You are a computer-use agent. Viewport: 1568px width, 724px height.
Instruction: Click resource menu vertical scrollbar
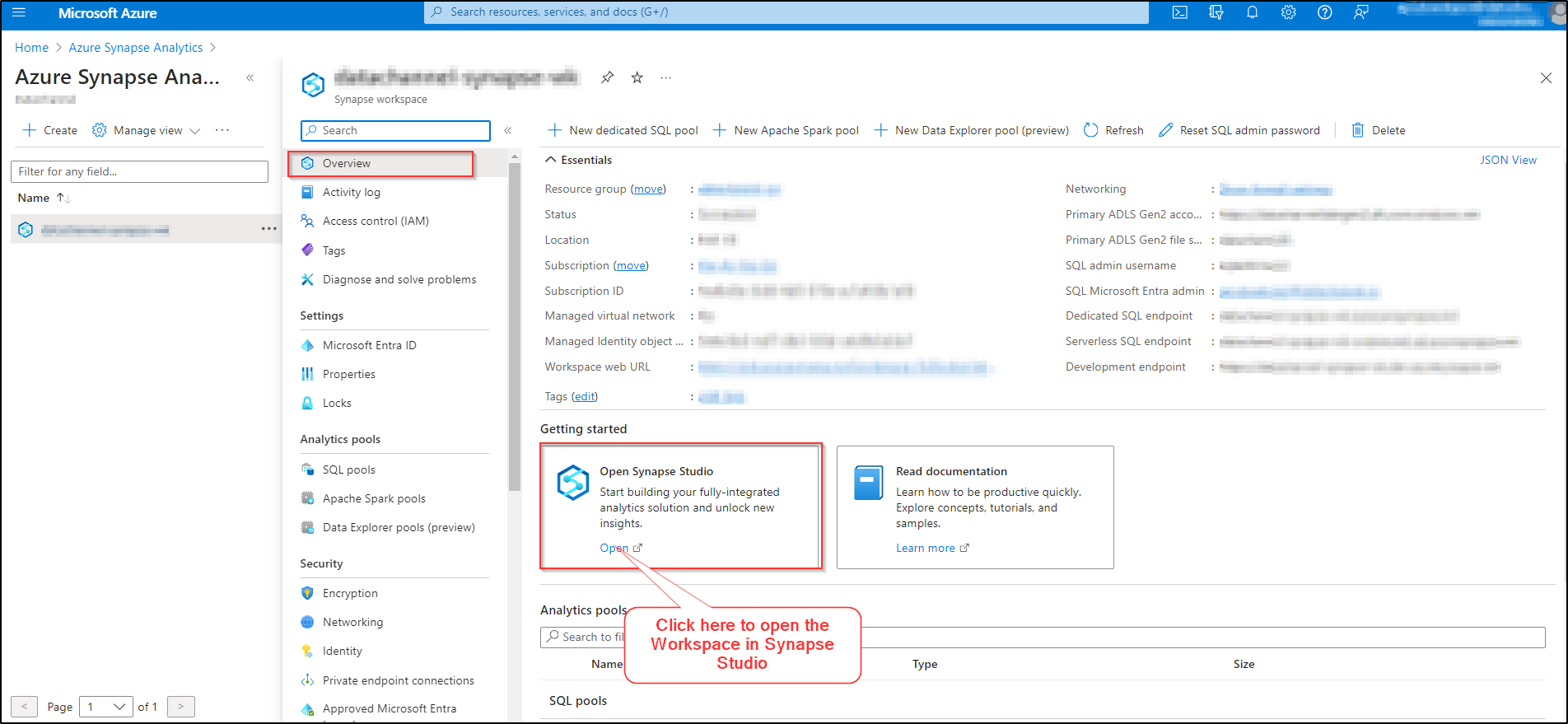(515, 325)
